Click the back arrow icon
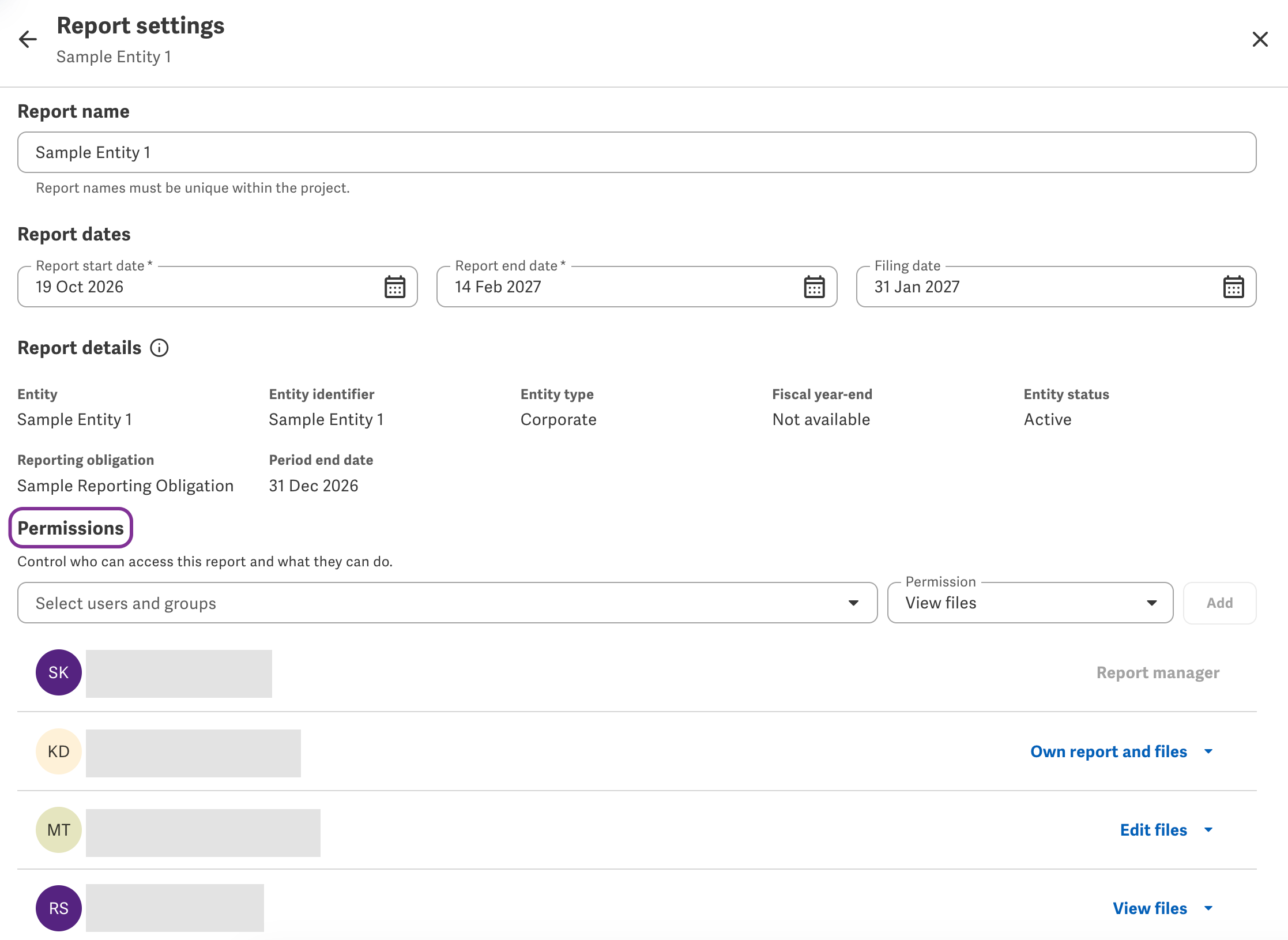The width and height of the screenshot is (1288, 940). tap(28, 39)
